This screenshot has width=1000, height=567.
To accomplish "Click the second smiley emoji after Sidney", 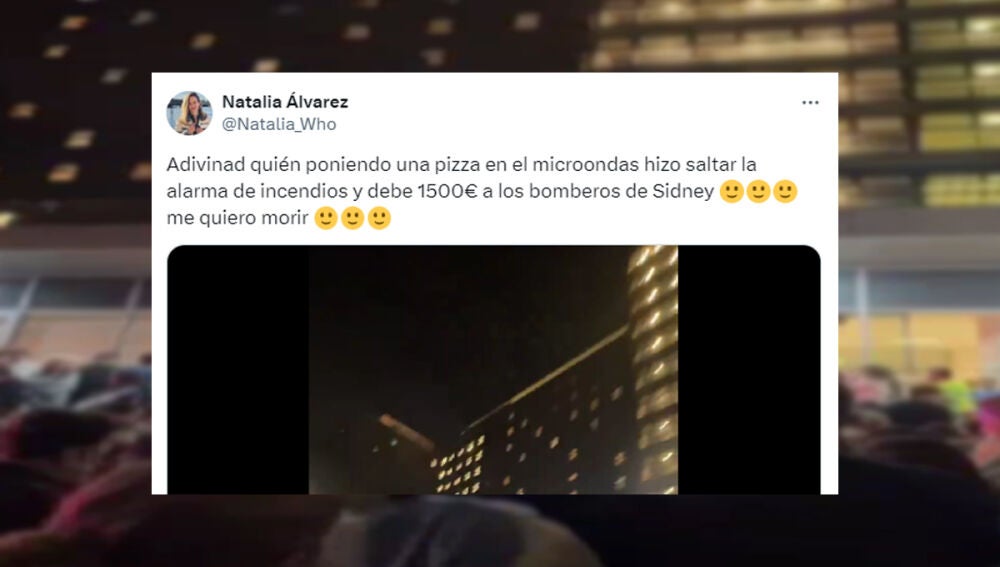I will [758, 191].
